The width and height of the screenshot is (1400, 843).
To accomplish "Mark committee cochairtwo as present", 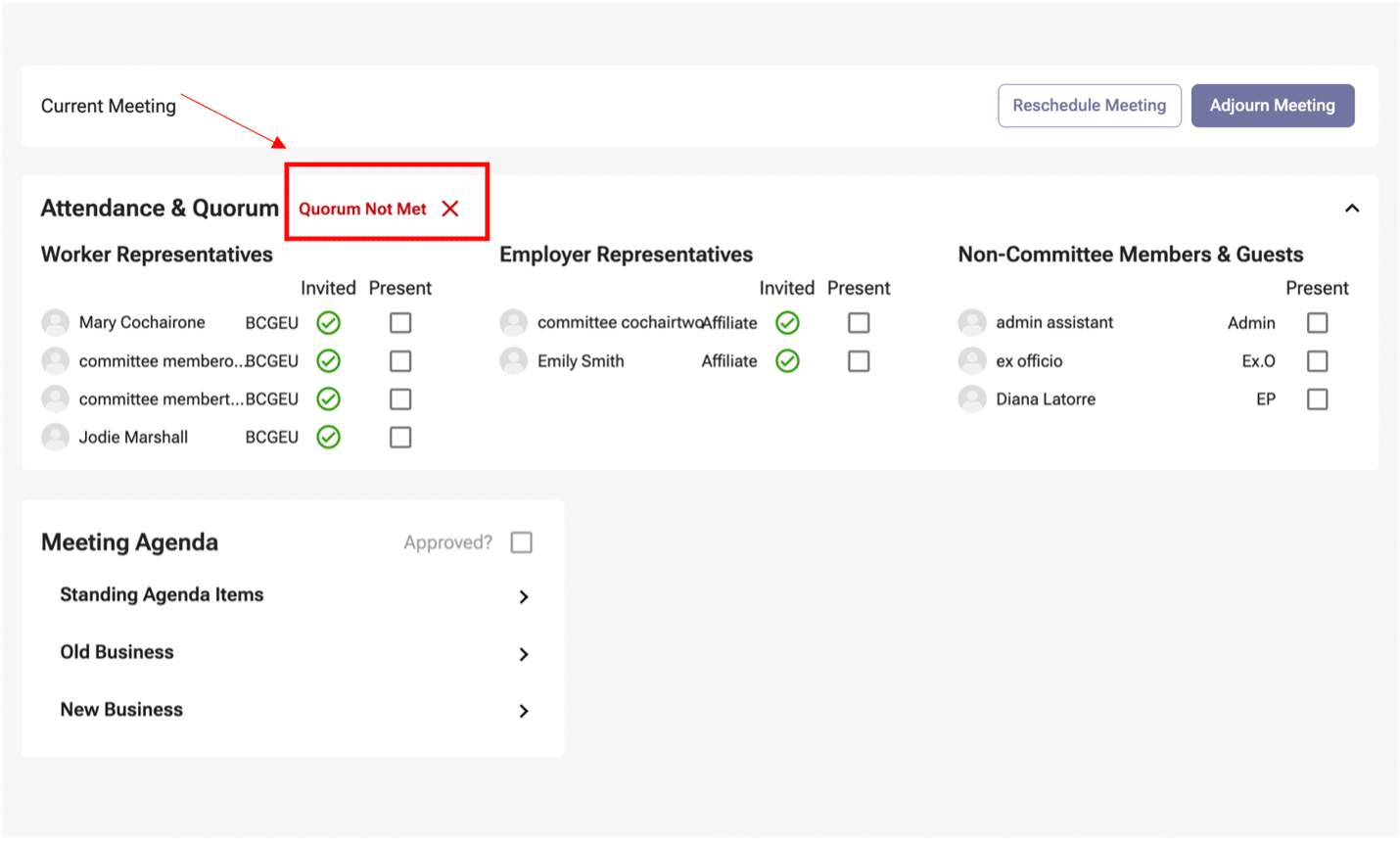I will 859,322.
